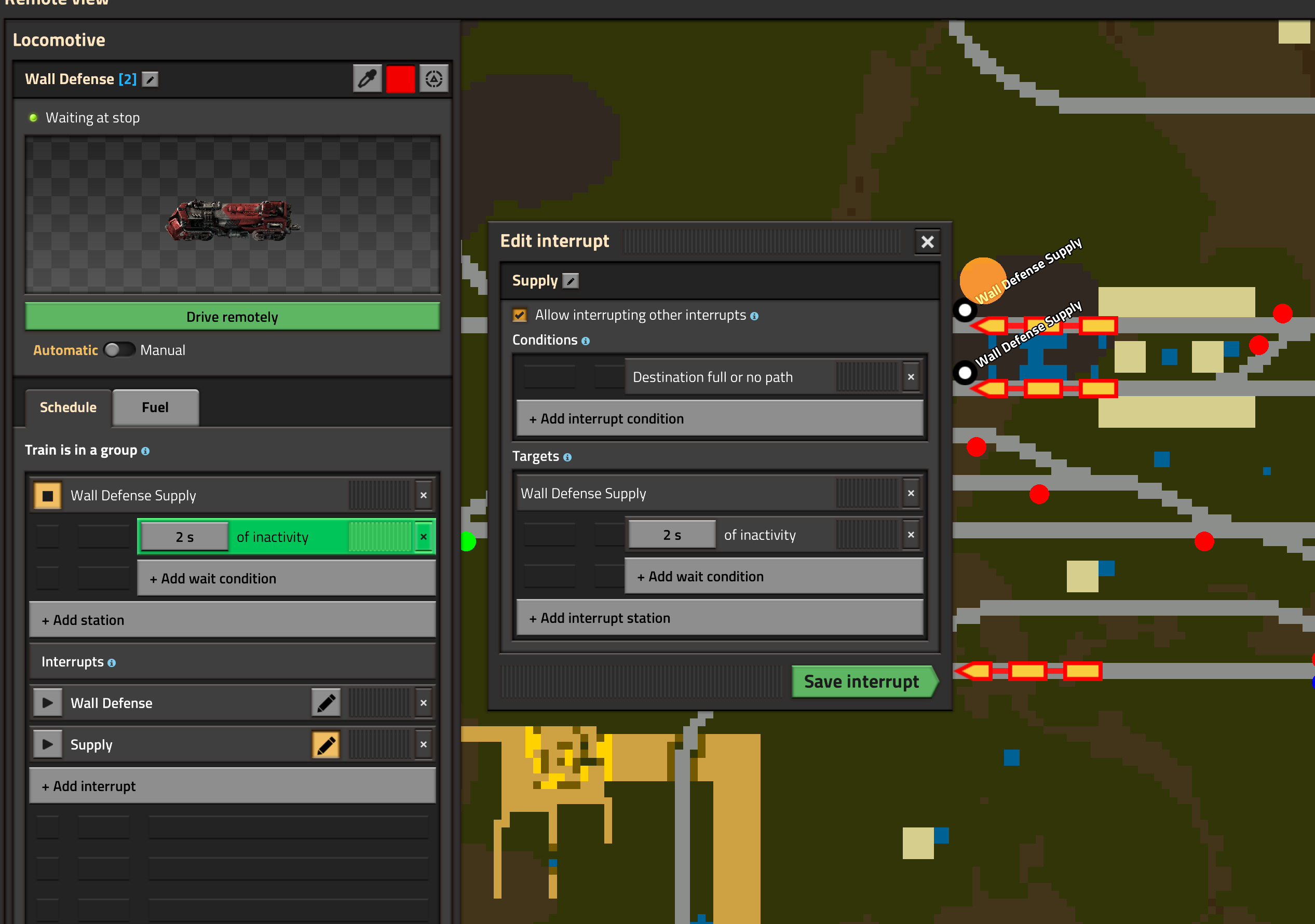Delete the Supply interrupt from the list

point(423,745)
